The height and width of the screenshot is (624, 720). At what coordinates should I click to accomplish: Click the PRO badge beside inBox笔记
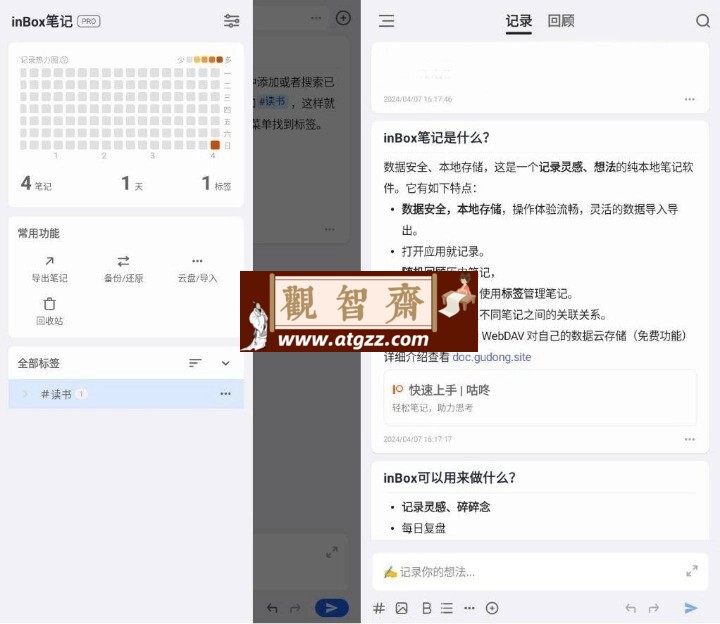pos(89,21)
